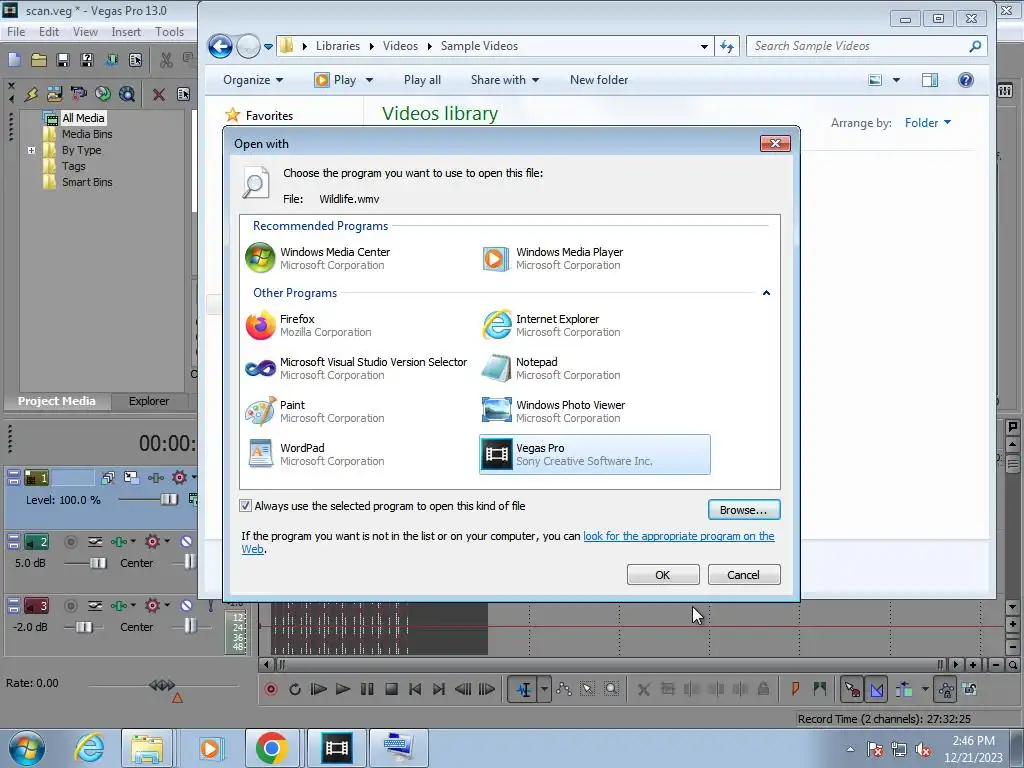Open the Edit menu in Vegas Pro
Image resolution: width=1024 pixels, height=768 pixels.
(x=49, y=31)
